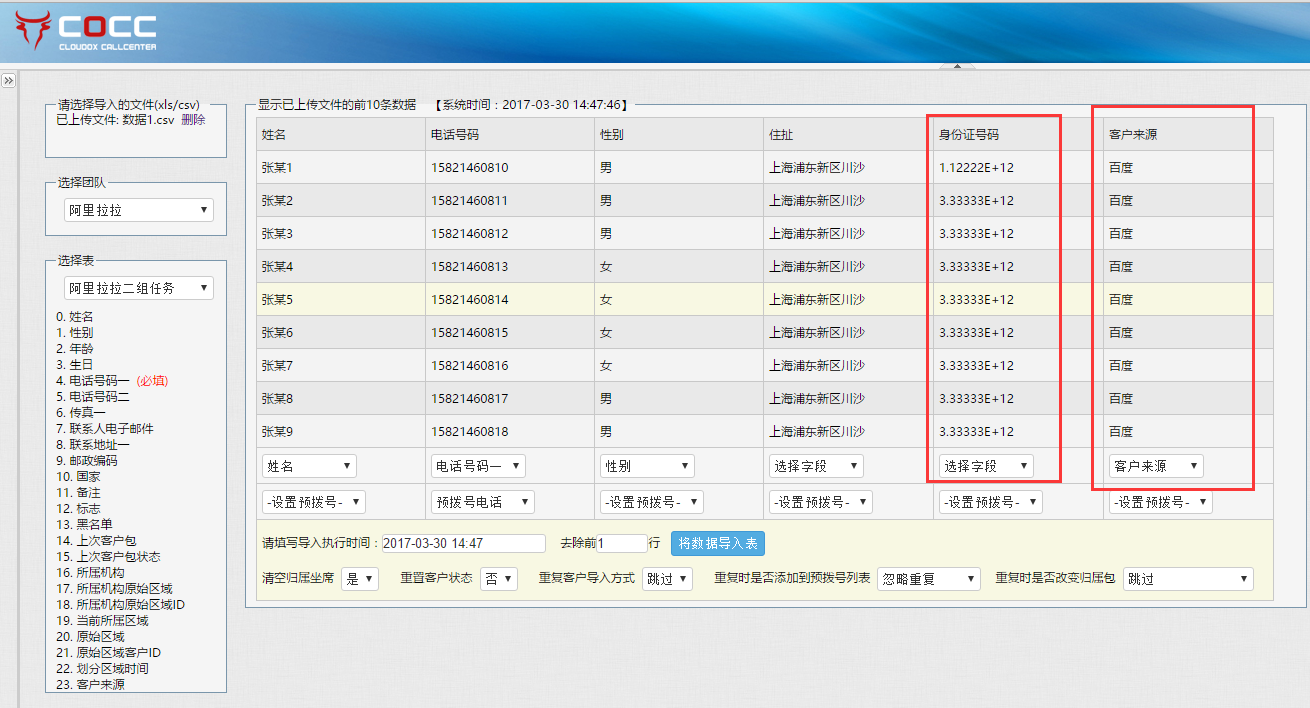Open the 电话号码一 field mapping dropdown
1310x708 pixels.
tap(478, 466)
